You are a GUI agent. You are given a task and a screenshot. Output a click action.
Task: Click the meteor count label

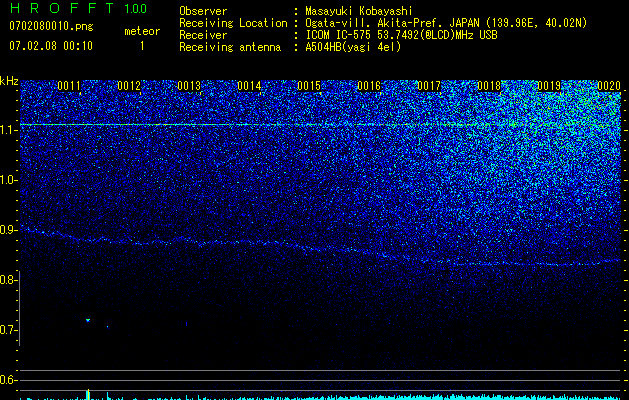coord(142,31)
